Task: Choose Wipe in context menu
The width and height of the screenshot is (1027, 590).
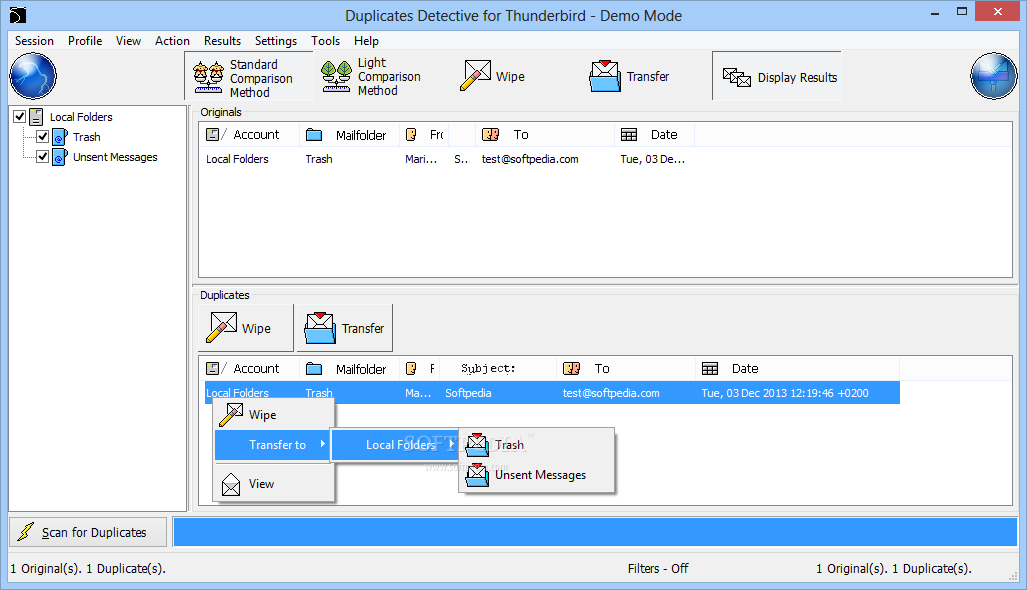Action: (274, 415)
